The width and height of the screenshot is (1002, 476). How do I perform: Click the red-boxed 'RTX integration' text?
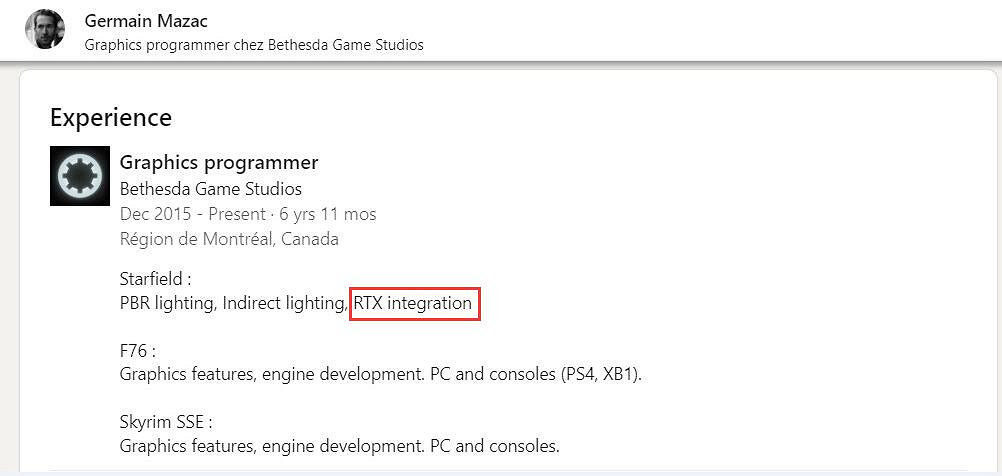click(x=414, y=302)
